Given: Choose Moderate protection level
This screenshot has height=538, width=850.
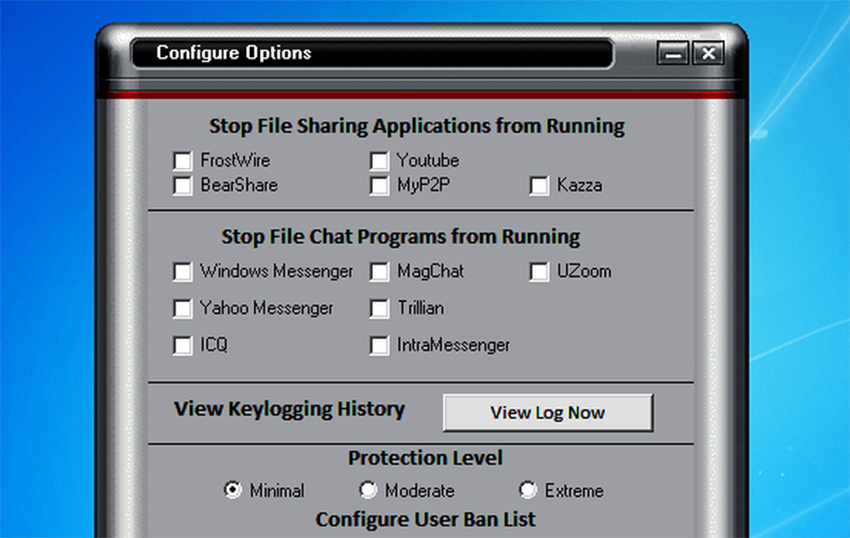Looking at the screenshot, I should pos(368,490).
